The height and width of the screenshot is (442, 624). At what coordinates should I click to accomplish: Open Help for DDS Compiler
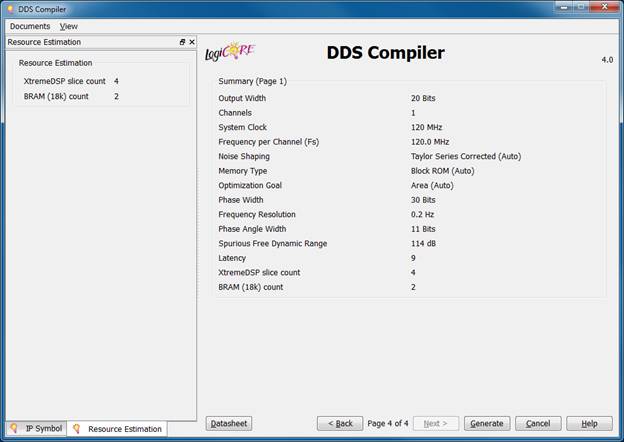[x=589, y=423]
